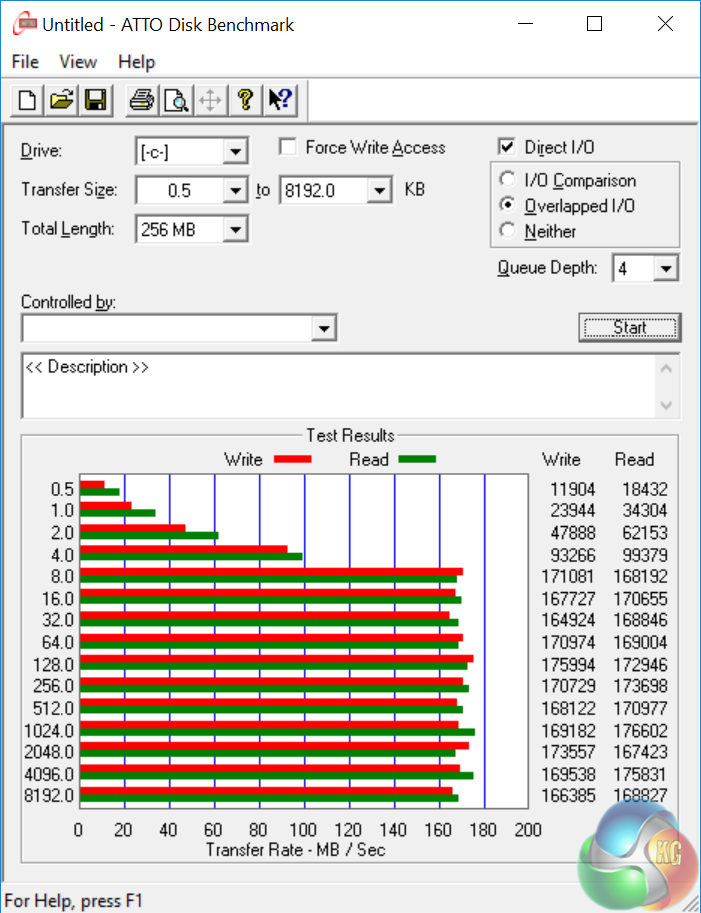Click the KB unit label
The height and width of the screenshot is (913, 701).
point(415,189)
